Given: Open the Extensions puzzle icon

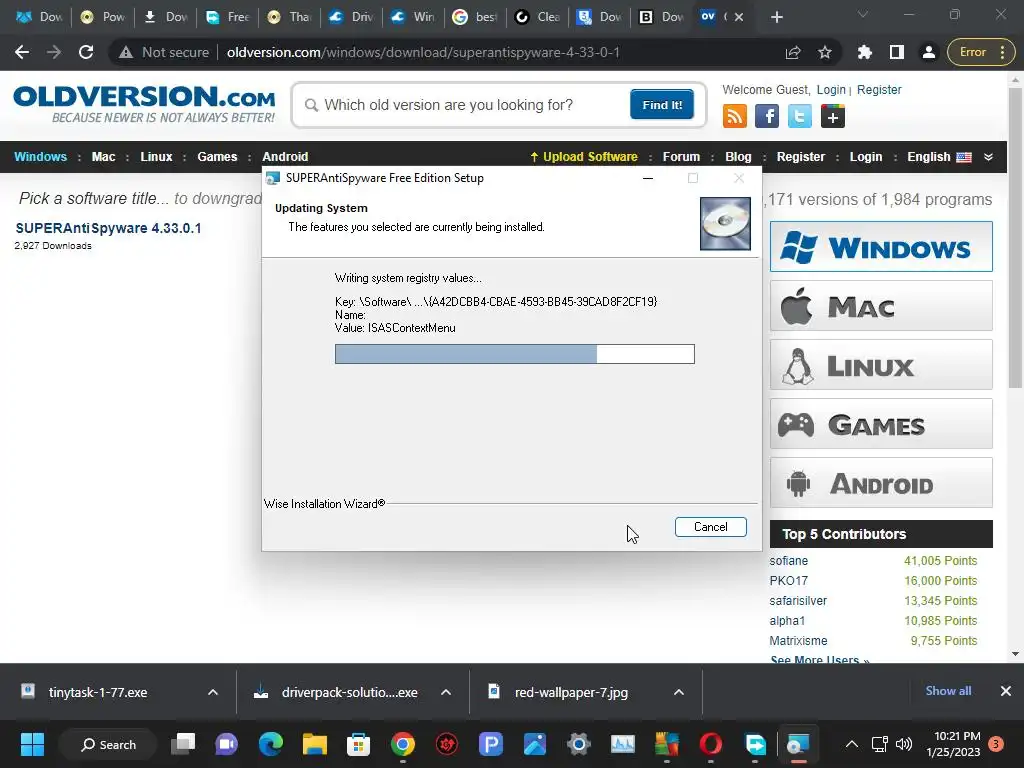Looking at the screenshot, I should point(865,52).
